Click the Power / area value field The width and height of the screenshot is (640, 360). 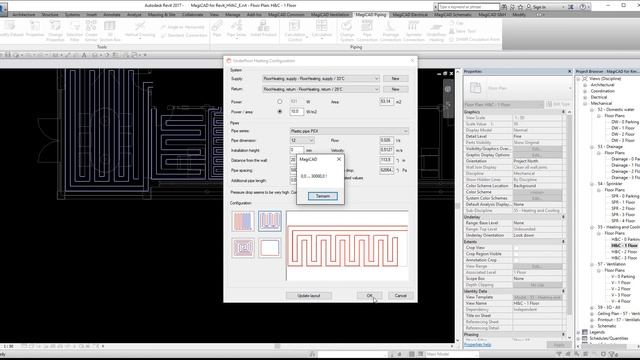(297, 111)
